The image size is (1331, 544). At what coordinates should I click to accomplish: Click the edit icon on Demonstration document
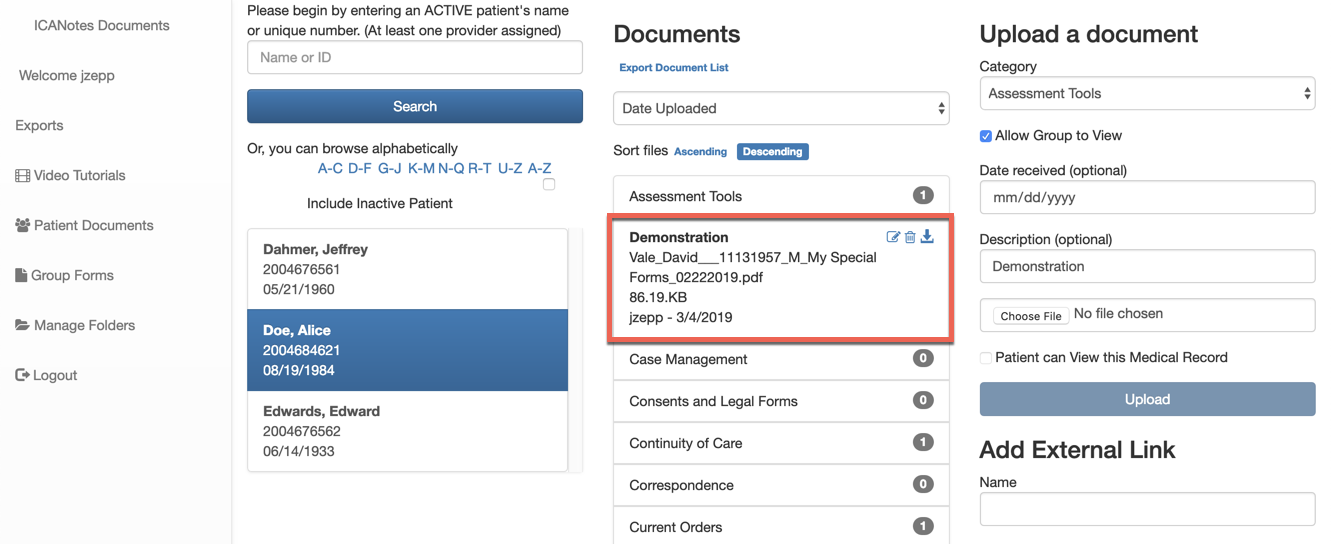pos(893,237)
